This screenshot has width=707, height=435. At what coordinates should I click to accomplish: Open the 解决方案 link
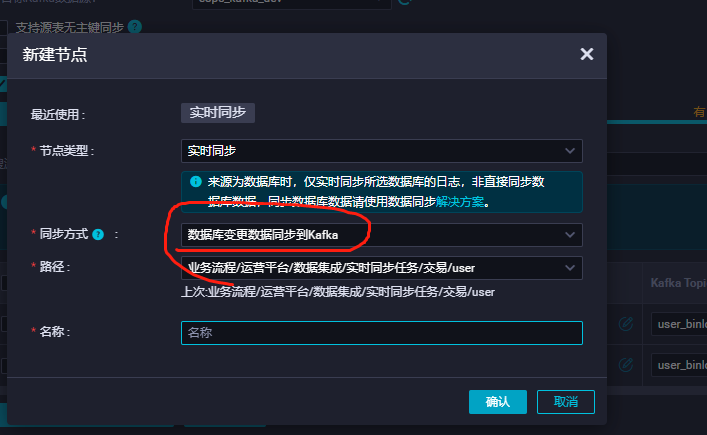click(x=460, y=201)
